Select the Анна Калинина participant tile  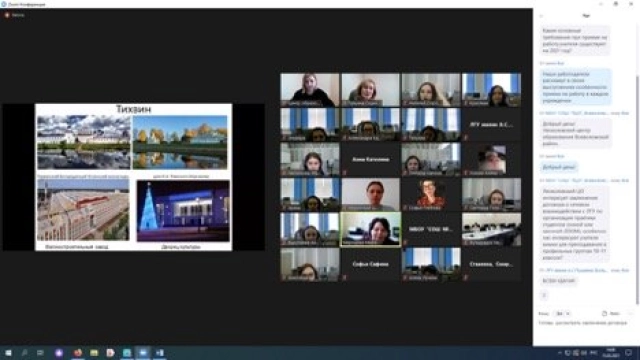tap(370, 159)
